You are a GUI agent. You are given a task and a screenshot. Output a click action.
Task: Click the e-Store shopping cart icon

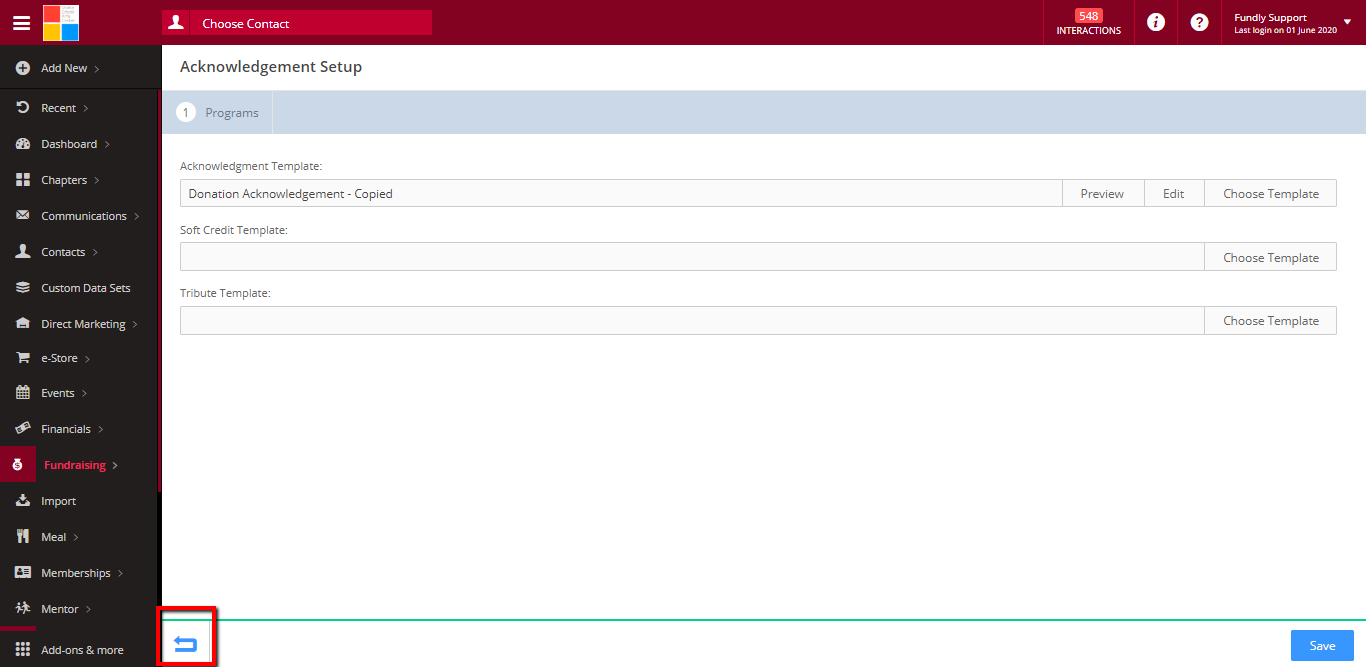click(x=23, y=358)
